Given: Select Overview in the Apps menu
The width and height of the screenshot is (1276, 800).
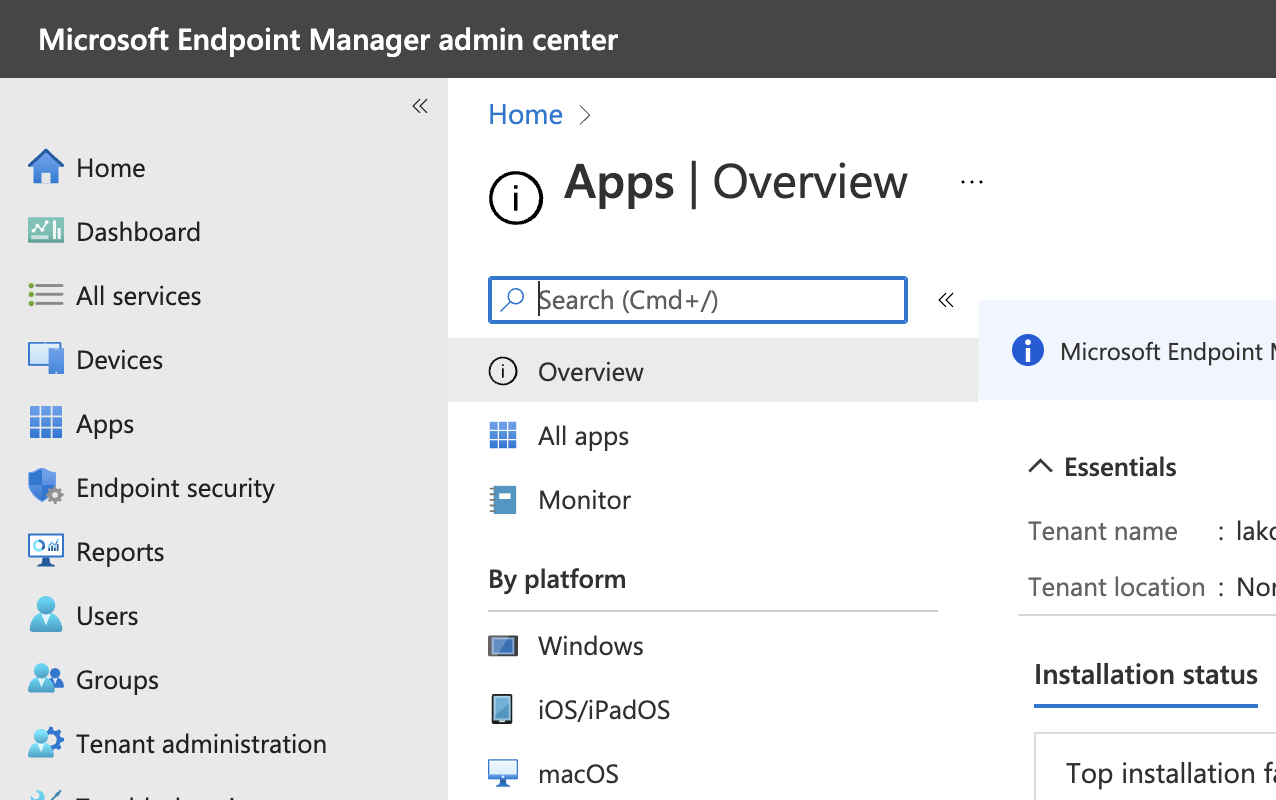Looking at the screenshot, I should [713, 371].
